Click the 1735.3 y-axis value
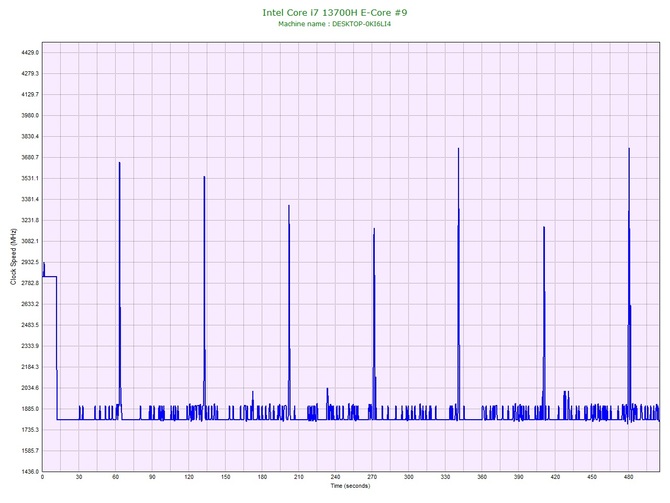 tap(30, 429)
